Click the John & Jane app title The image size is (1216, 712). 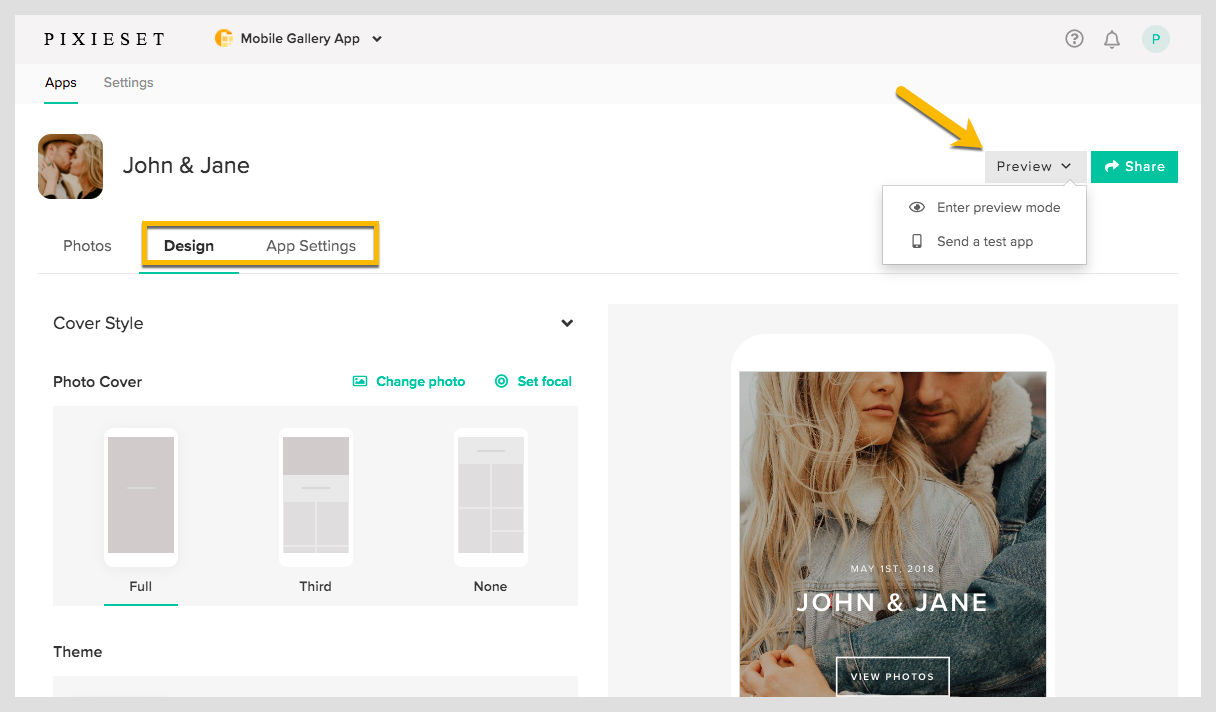186,166
